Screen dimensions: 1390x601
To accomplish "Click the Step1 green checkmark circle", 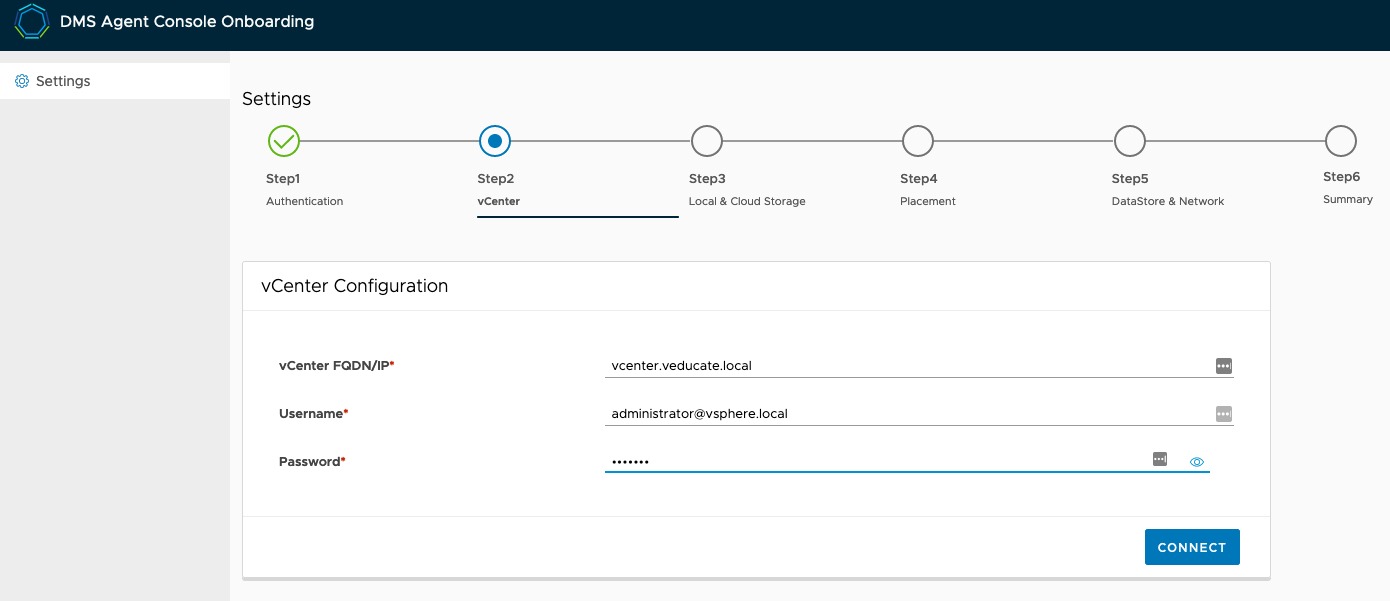I will point(284,141).
